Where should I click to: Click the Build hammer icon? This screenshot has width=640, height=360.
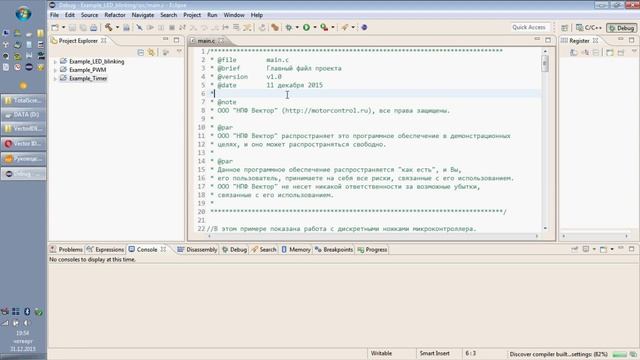pos(109,27)
